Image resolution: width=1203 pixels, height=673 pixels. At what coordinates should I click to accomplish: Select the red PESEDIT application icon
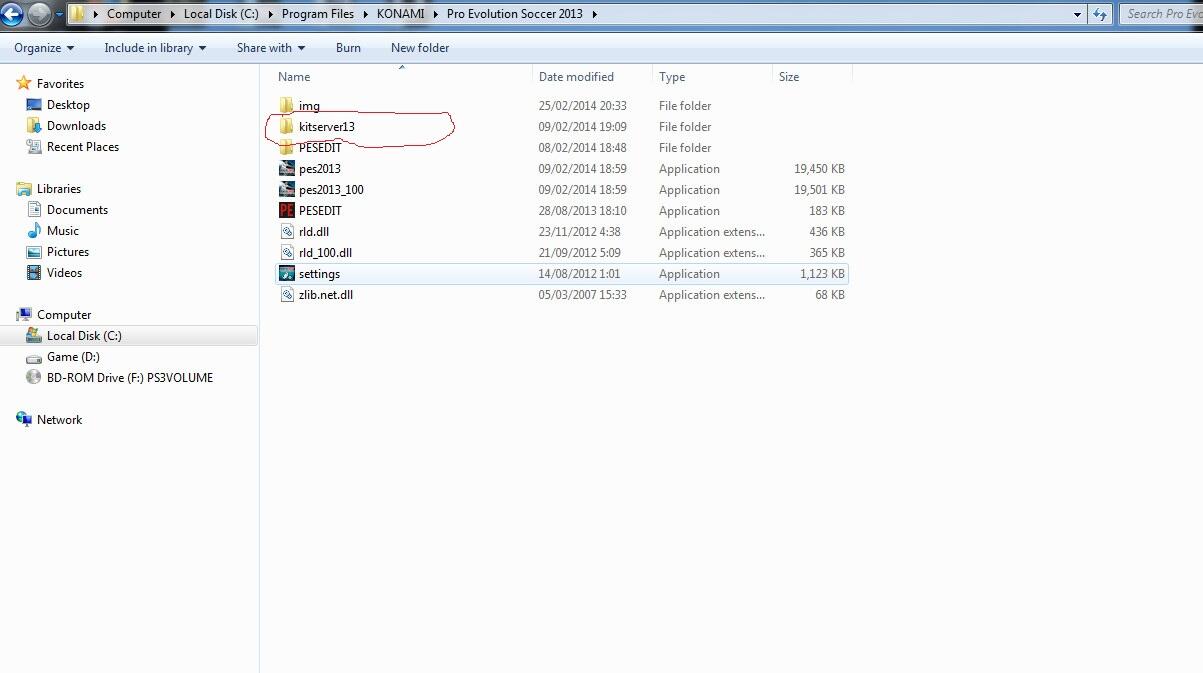click(287, 210)
